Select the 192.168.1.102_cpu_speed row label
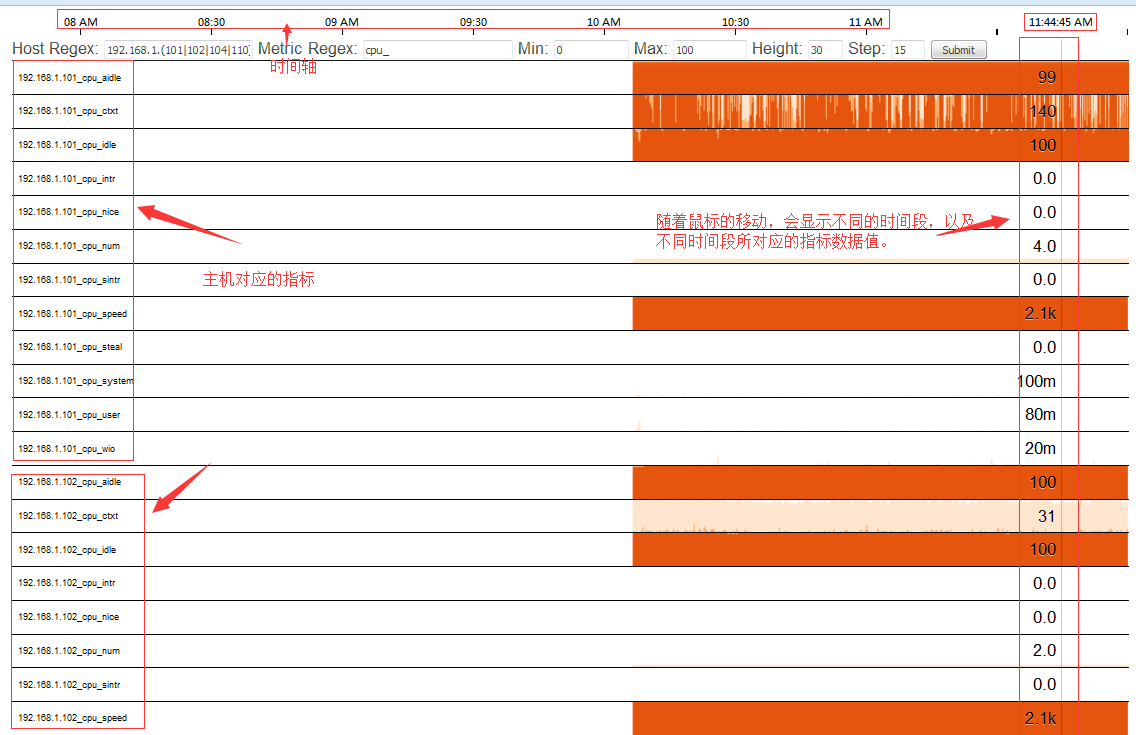The height and width of the screenshot is (735, 1136). [72, 718]
